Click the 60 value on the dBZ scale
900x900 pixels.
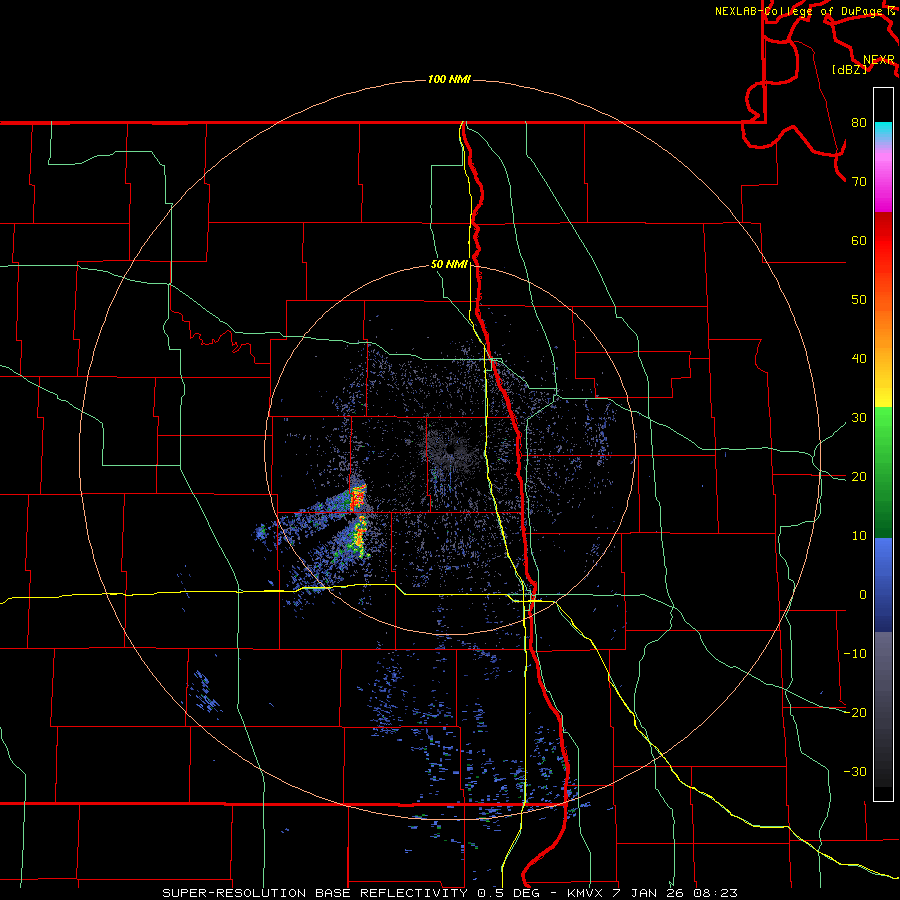pyautogui.click(x=859, y=240)
